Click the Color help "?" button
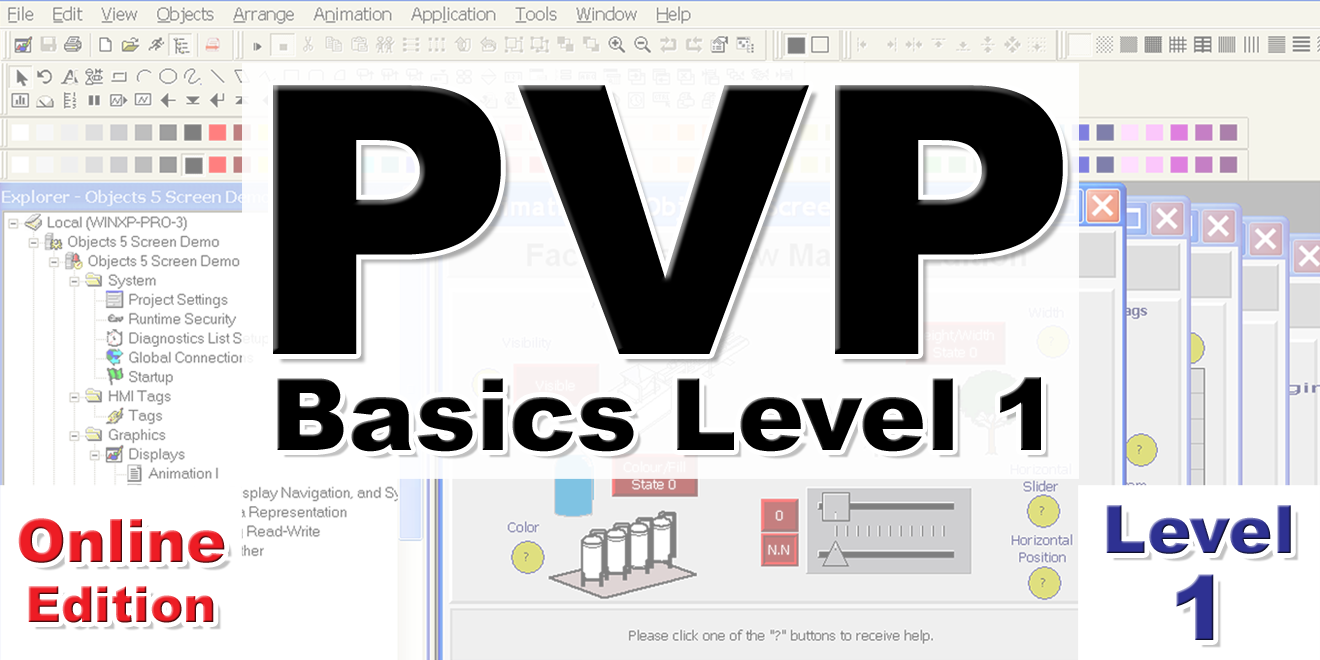The width and height of the screenshot is (1320, 660). click(x=527, y=558)
